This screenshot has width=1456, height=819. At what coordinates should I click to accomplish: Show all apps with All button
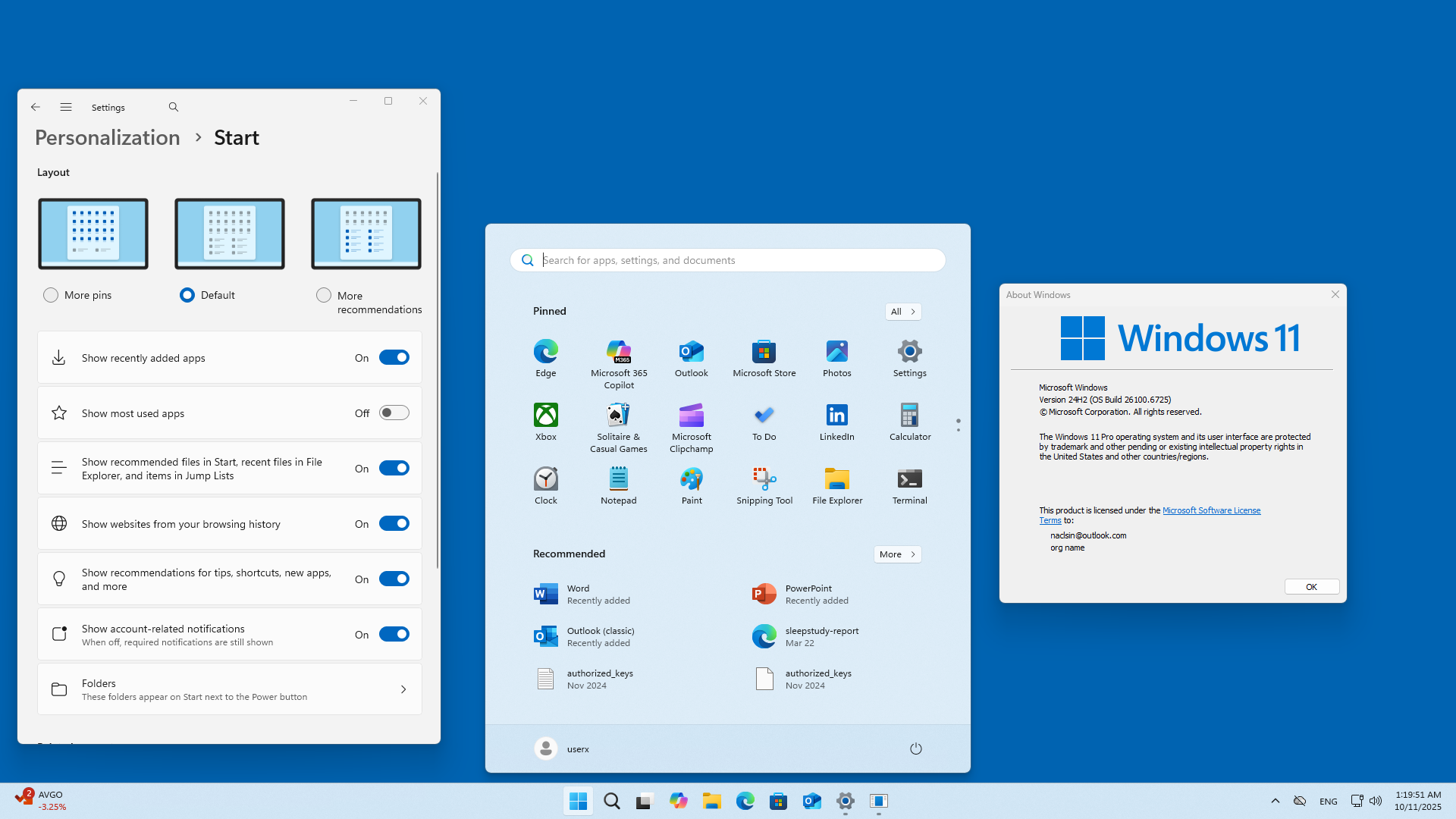(x=902, y=311)
